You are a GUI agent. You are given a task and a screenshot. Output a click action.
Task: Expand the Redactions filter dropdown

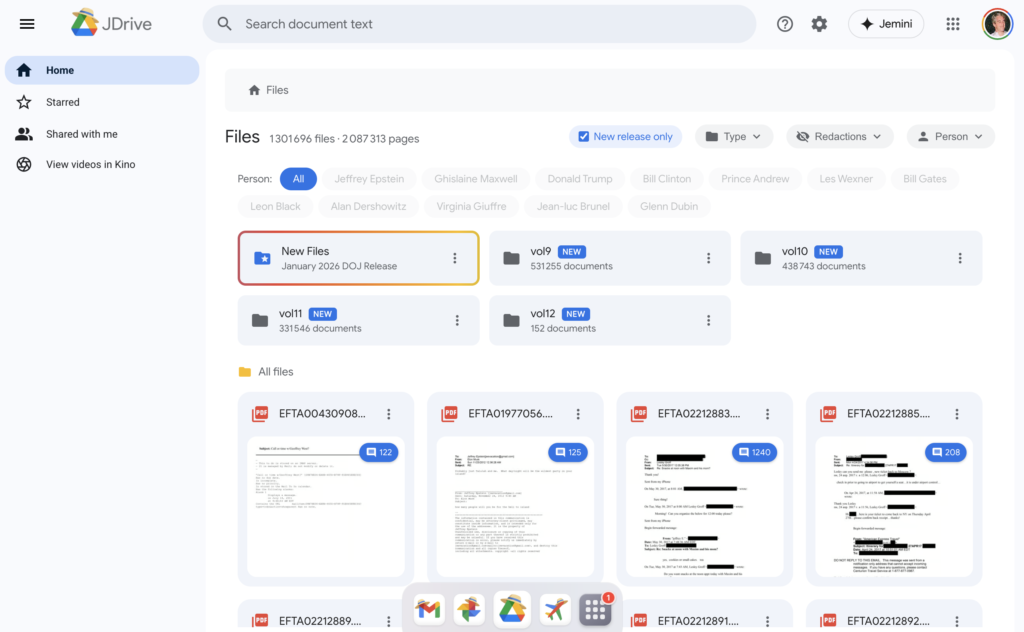[x=840, y=137]
